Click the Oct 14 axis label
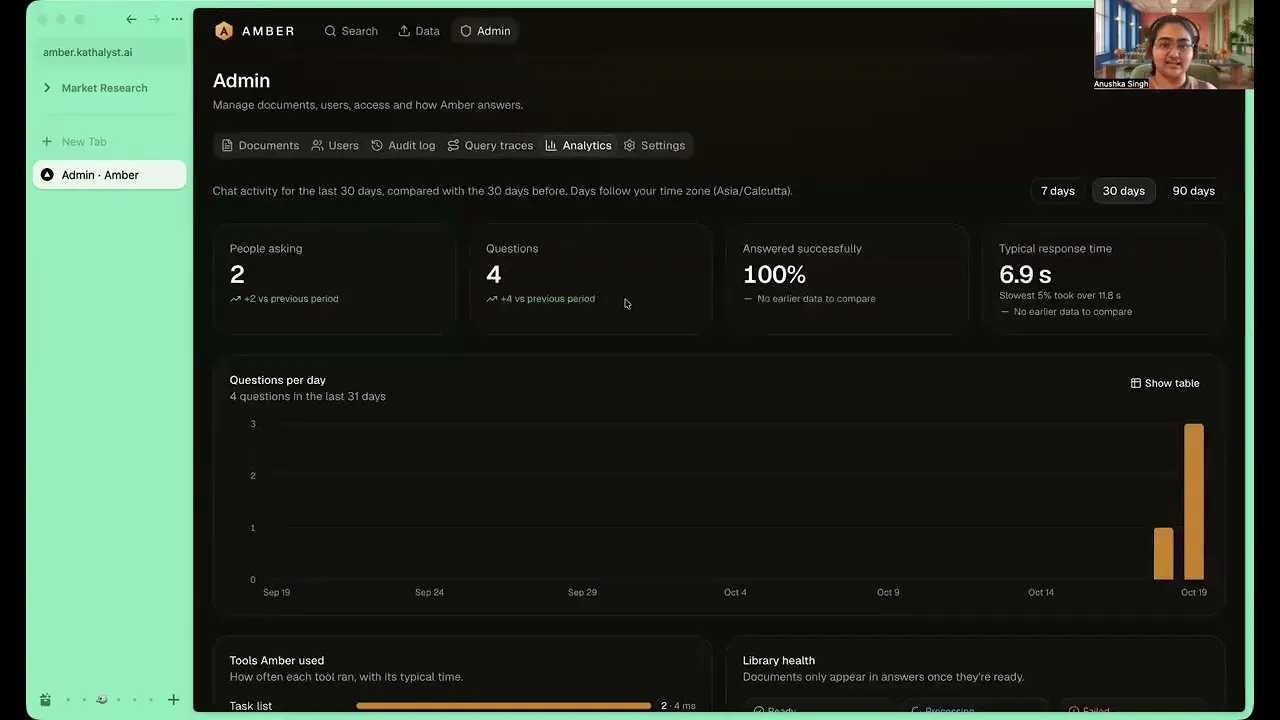 (1041, 593)
